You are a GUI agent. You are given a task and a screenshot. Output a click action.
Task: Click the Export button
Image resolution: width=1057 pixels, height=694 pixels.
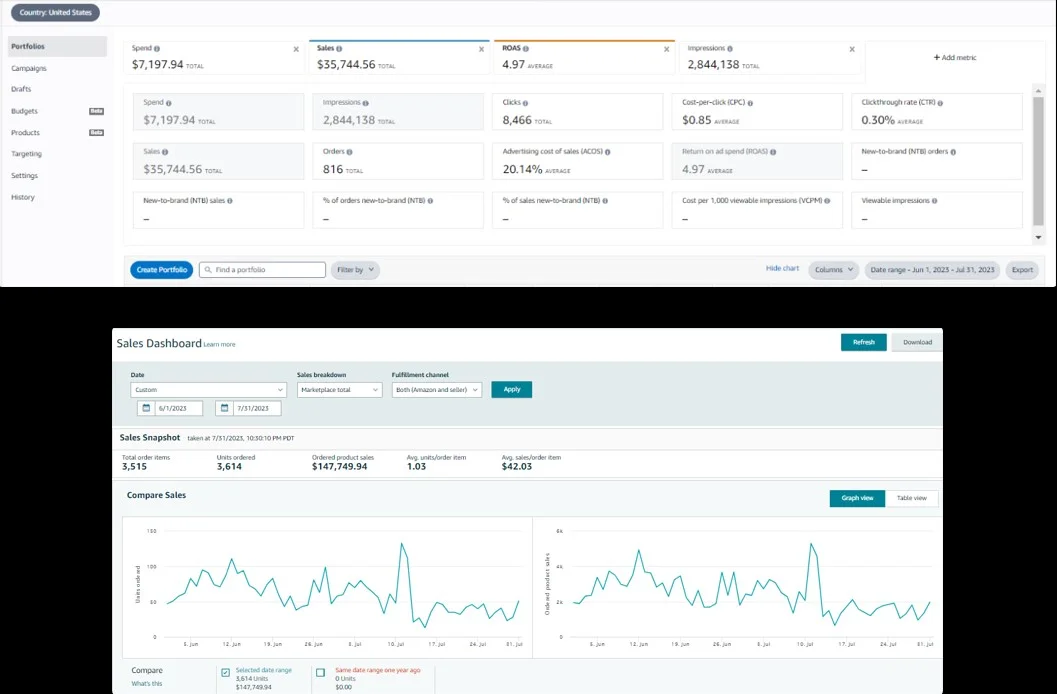[1022, 270]
